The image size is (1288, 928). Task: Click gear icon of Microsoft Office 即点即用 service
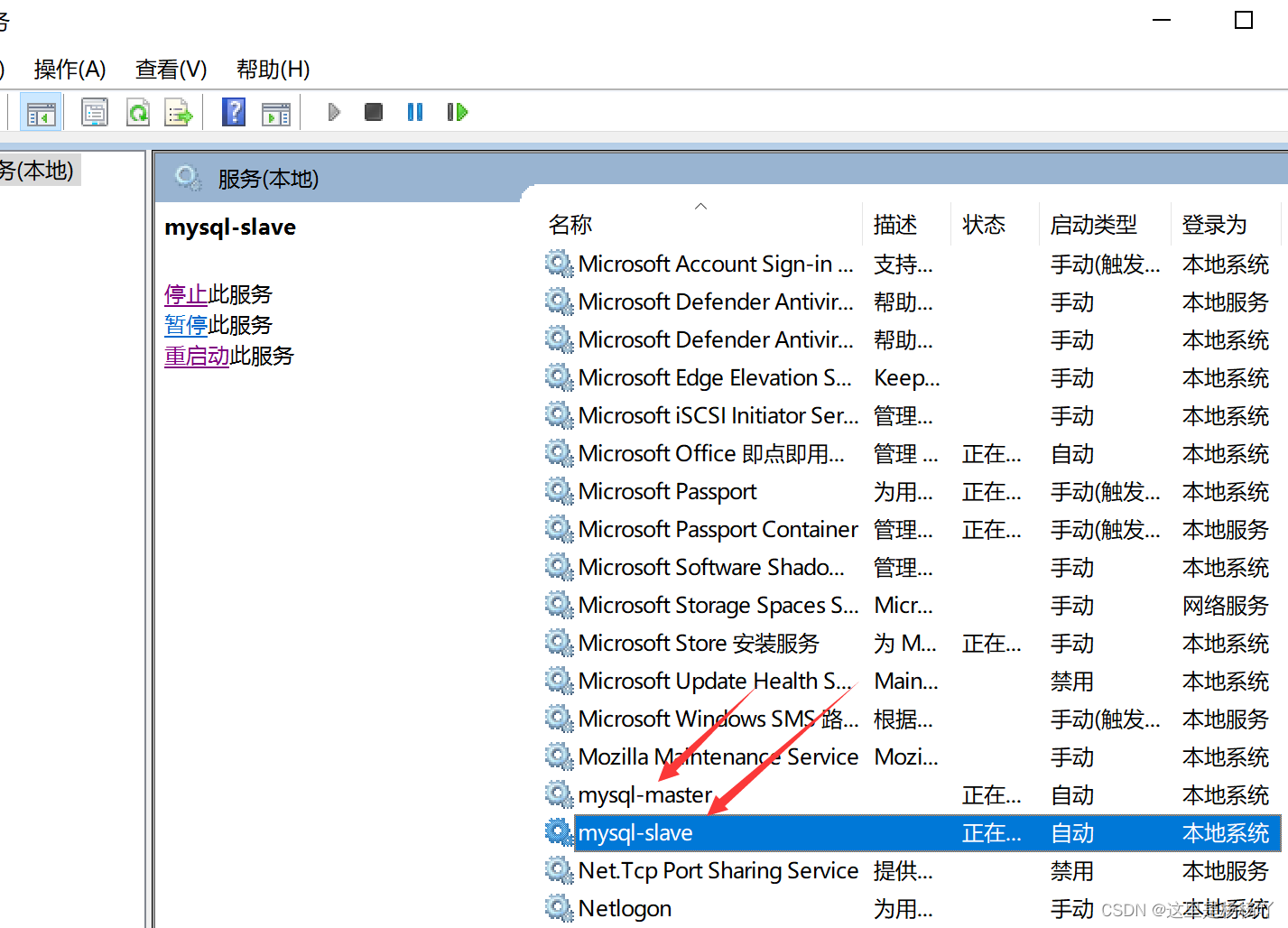click(559, 453)
